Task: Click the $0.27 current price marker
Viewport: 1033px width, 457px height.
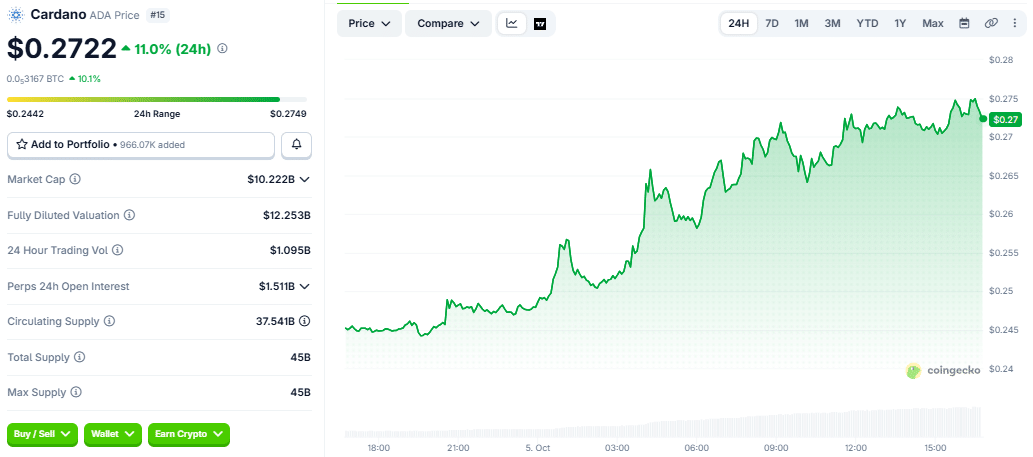Action: (1005, 119)
